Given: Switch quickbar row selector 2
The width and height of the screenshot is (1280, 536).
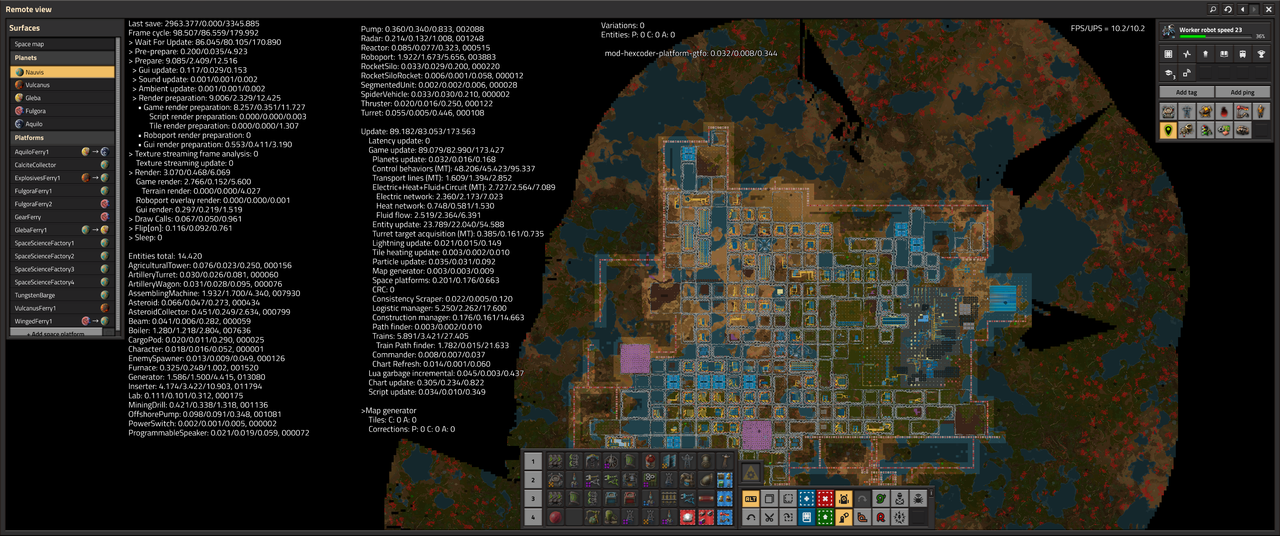Looking at the screenshot, I should (533, 480).
